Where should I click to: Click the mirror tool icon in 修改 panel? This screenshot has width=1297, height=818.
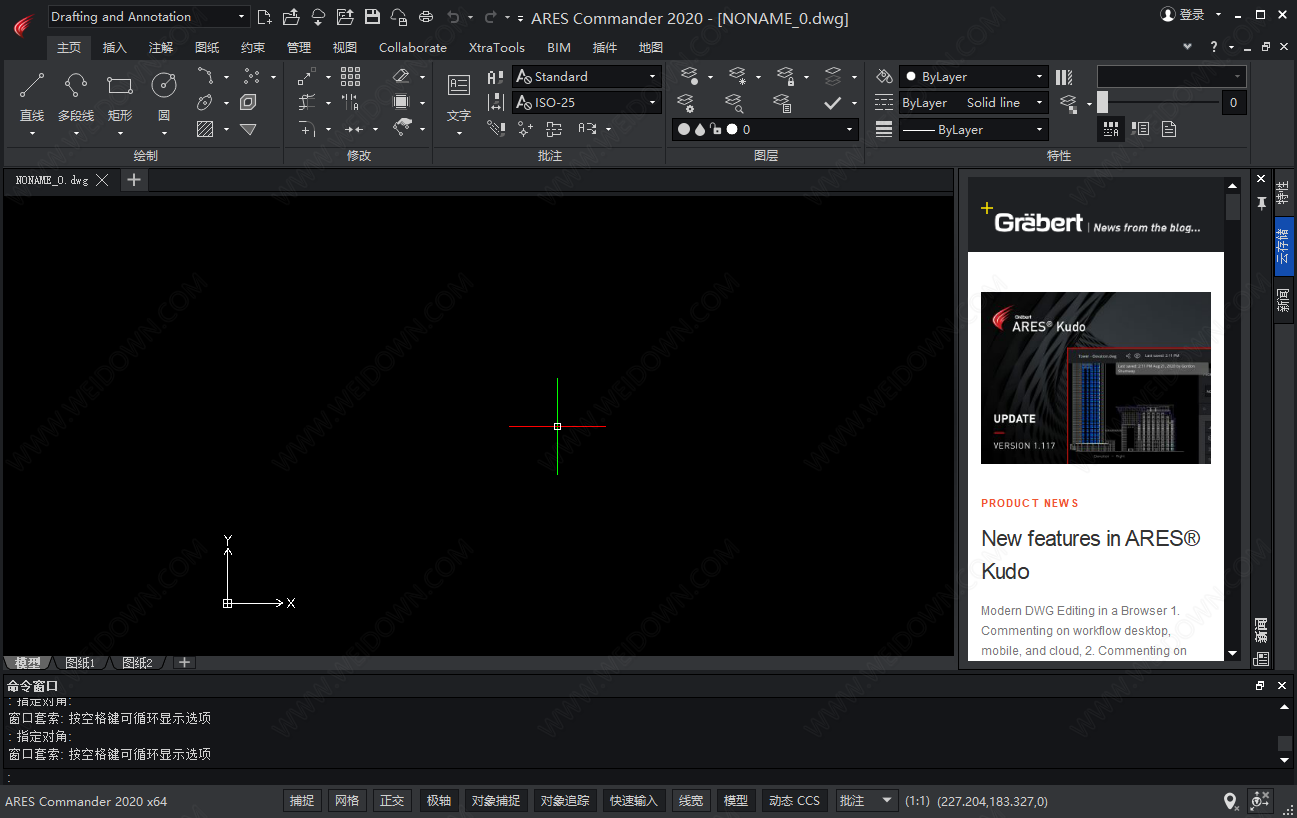[350, 102]
